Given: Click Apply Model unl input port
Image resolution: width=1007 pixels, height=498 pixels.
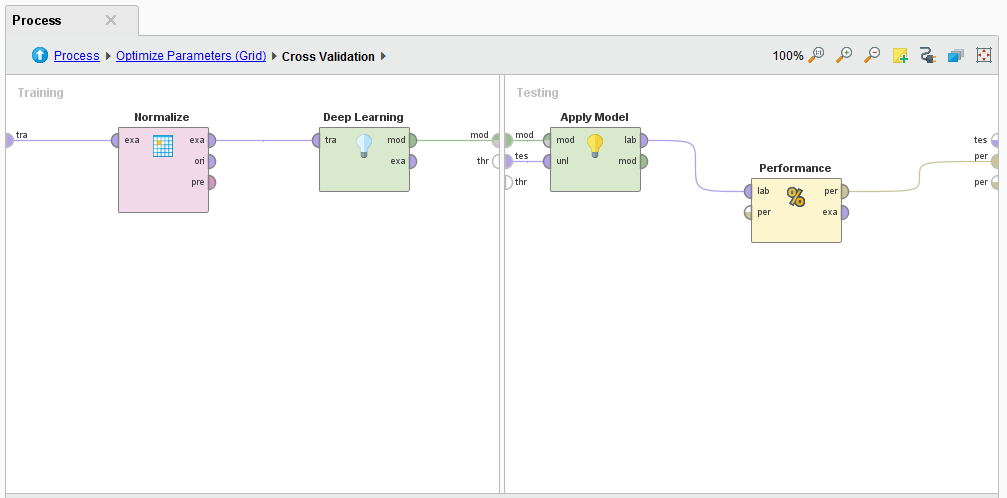Looking at the screenshot, I should pos(547,161).
